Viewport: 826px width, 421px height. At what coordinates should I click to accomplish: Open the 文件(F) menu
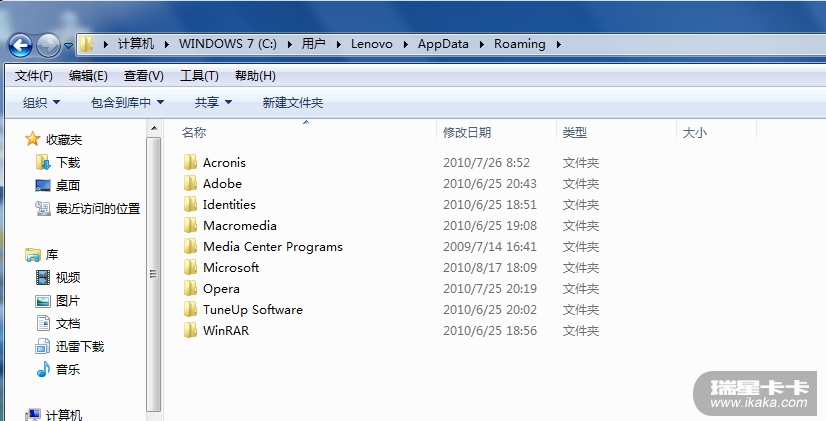point(34,76)
